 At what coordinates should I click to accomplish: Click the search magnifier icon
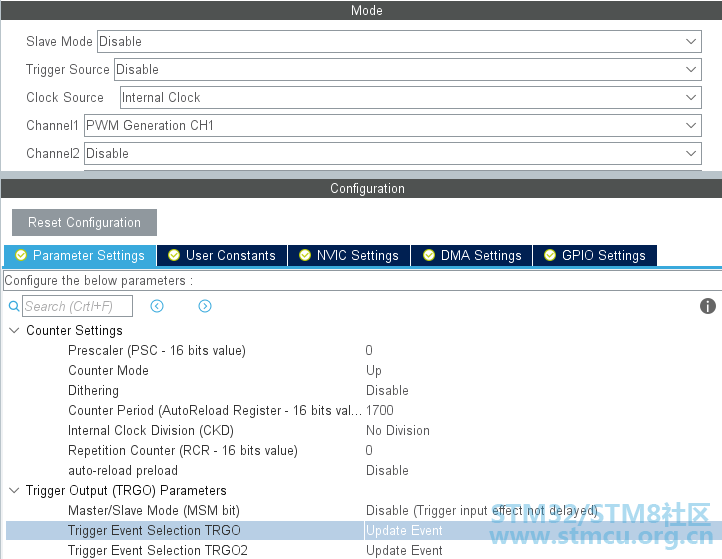[x=14, y=306]
